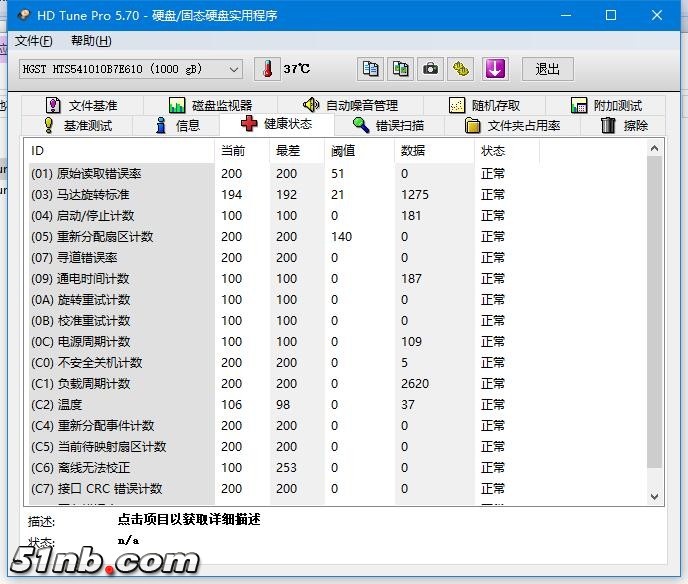
Task: Copy info to clipboard toolbar icon
Action: coord(370,69)
